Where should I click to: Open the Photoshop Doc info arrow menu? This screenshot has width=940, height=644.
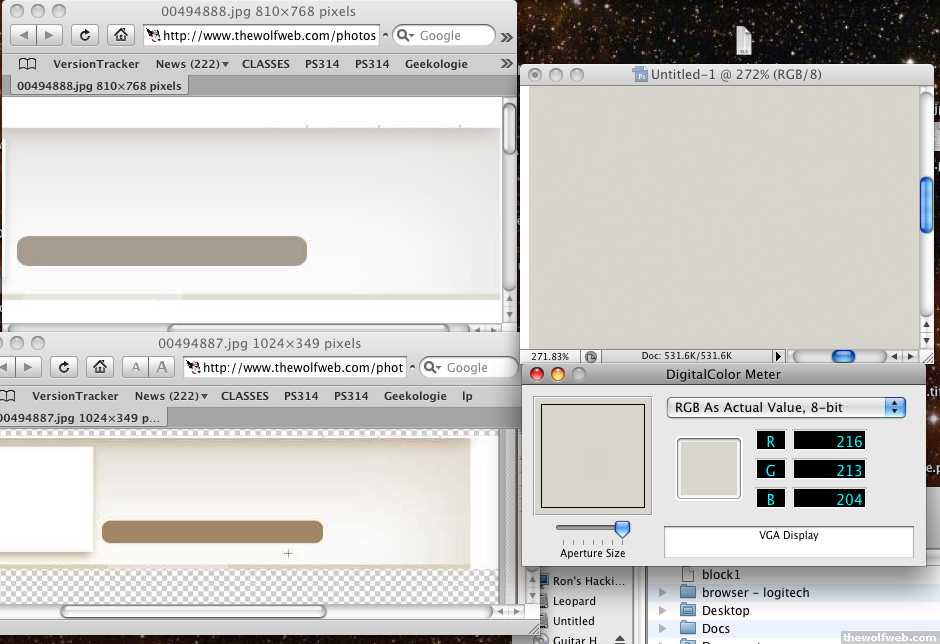[778, 356]
